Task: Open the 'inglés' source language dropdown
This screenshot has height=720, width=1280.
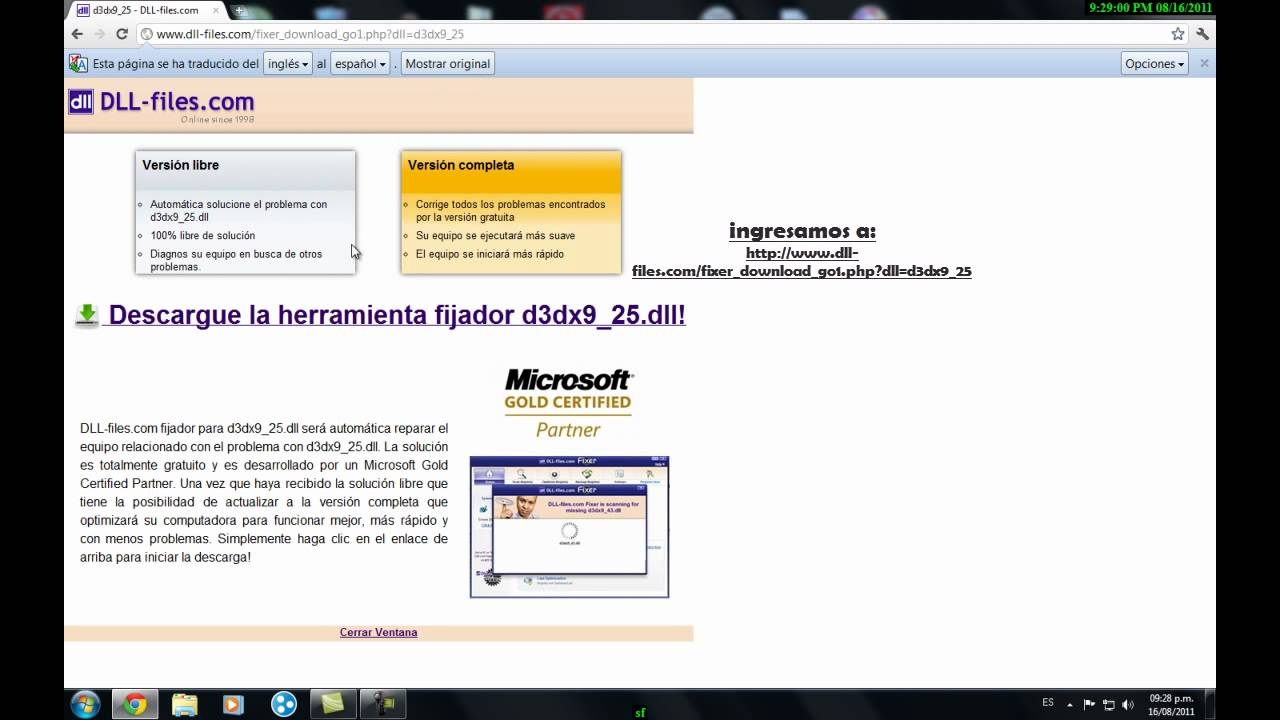Action: tap(288, 63)
